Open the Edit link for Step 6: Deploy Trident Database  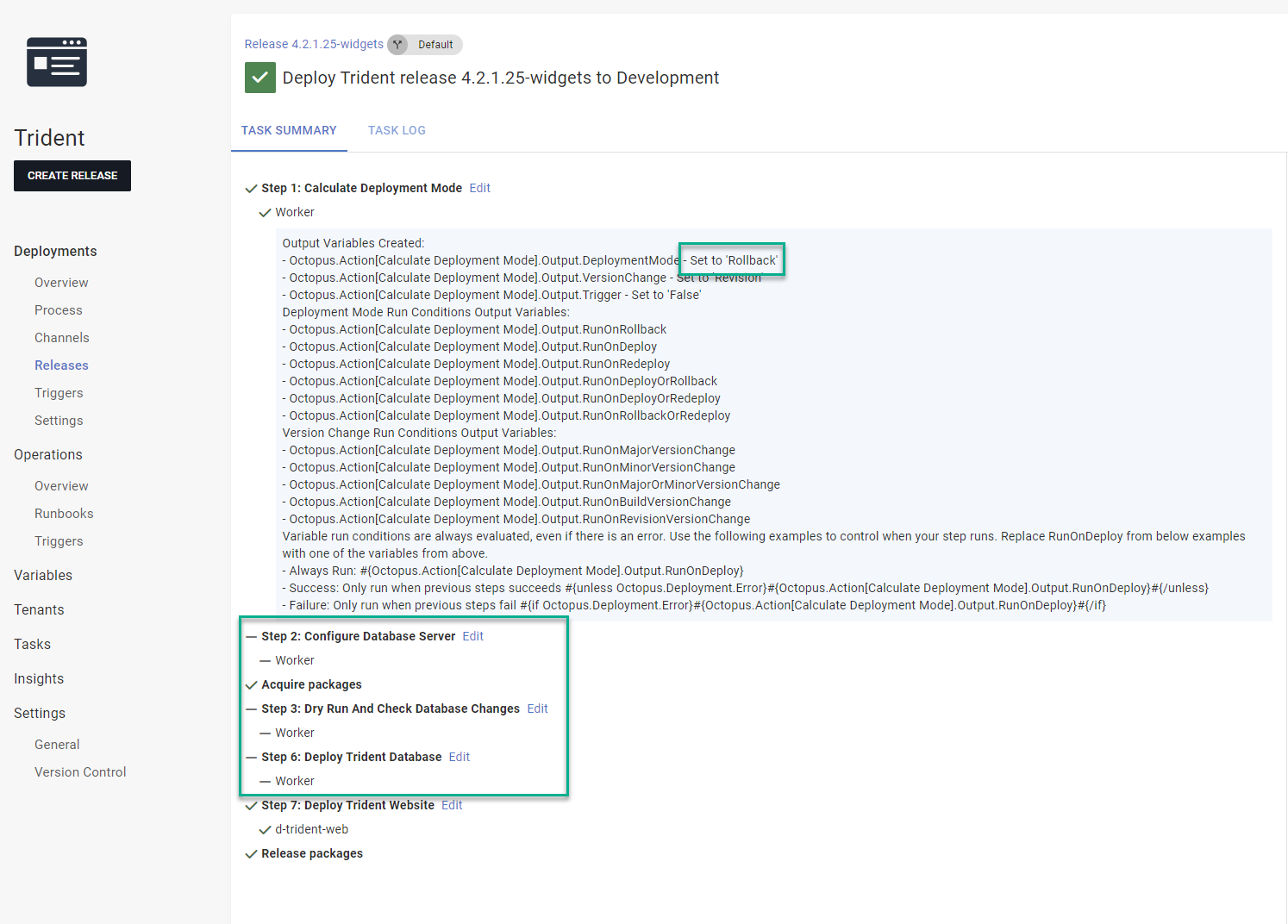tap(459, 757)
